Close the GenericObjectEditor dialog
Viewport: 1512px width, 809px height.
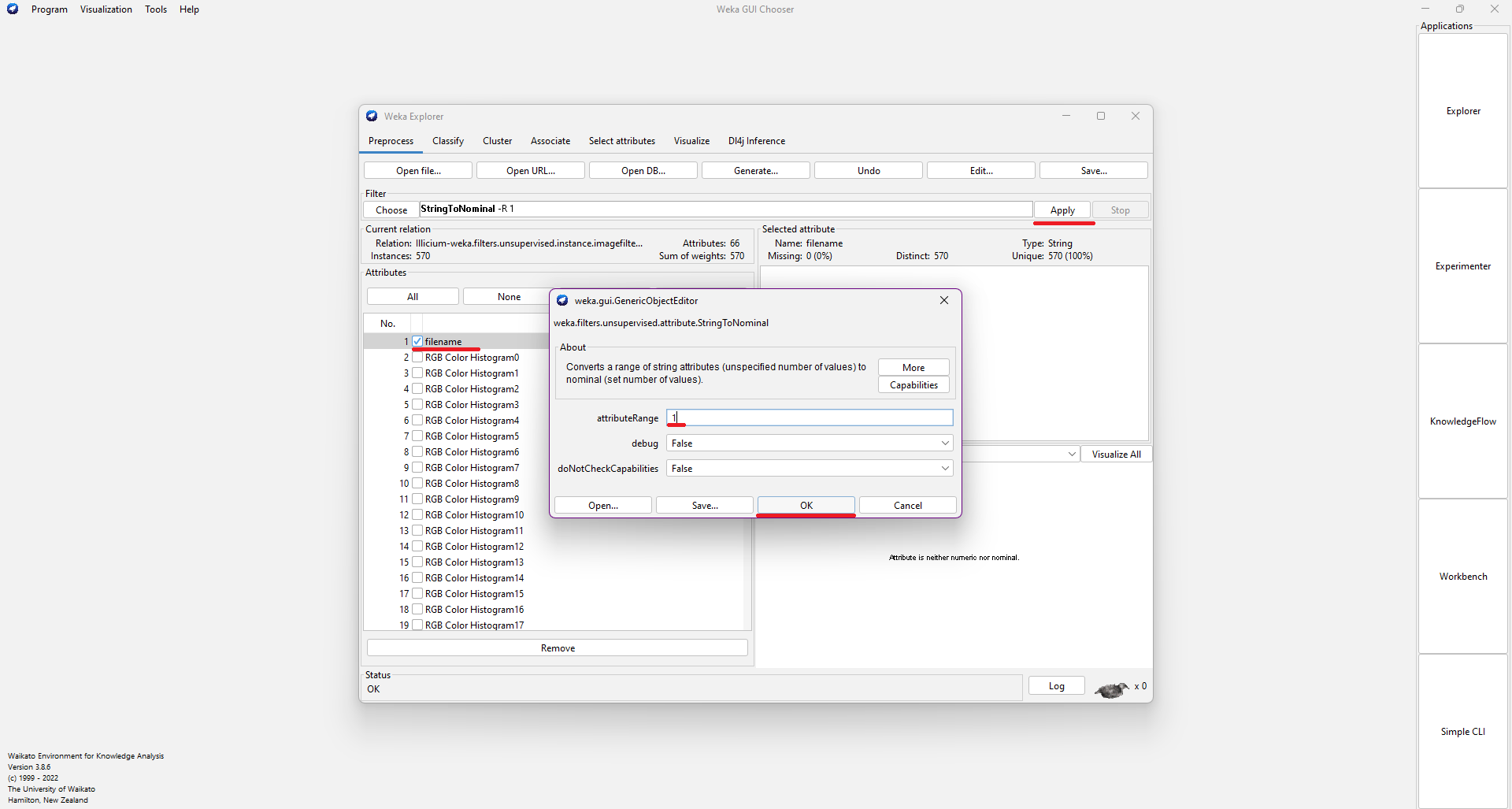[x=943, y=301]
